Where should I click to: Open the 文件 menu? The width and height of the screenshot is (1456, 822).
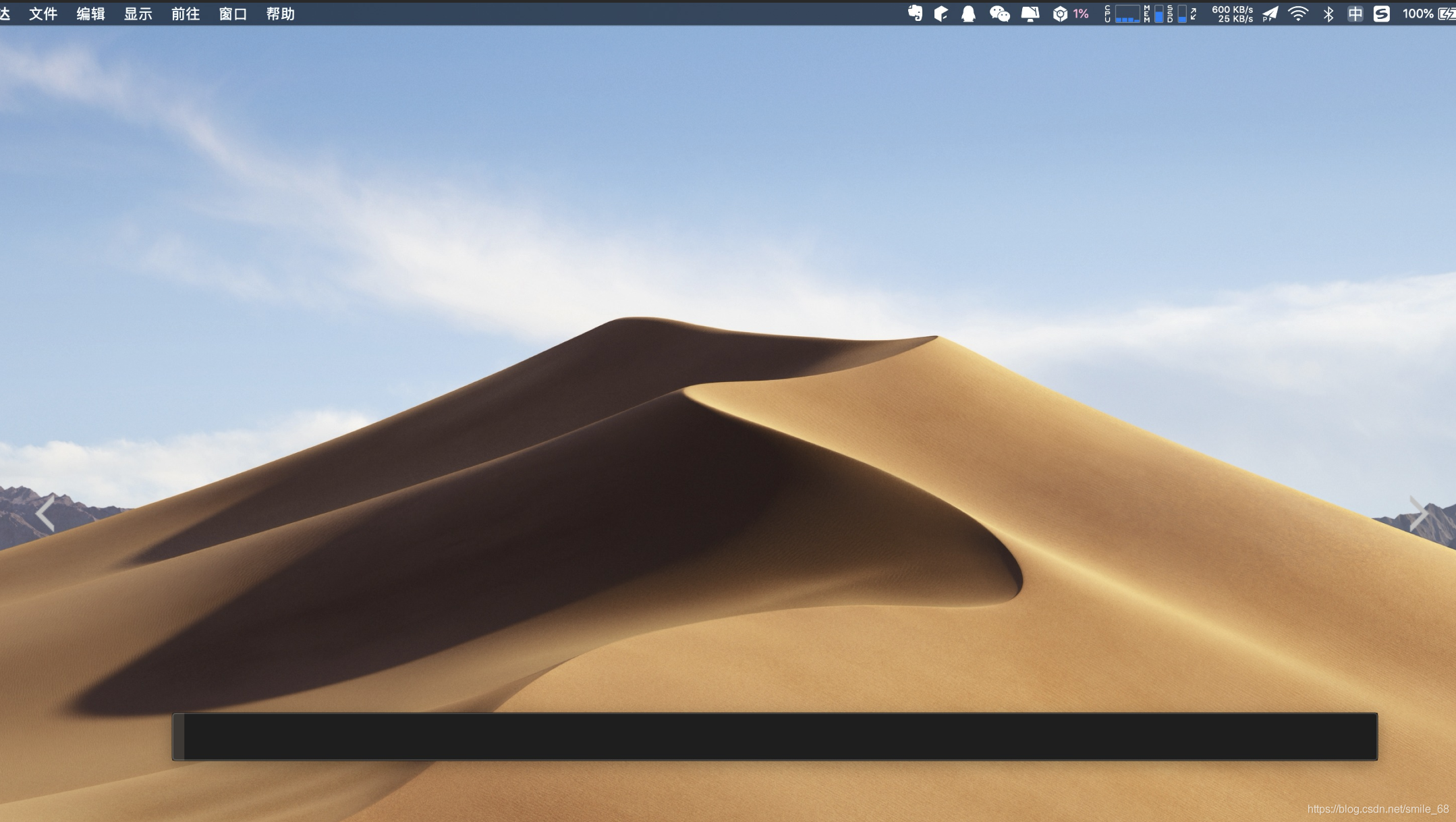43,13
